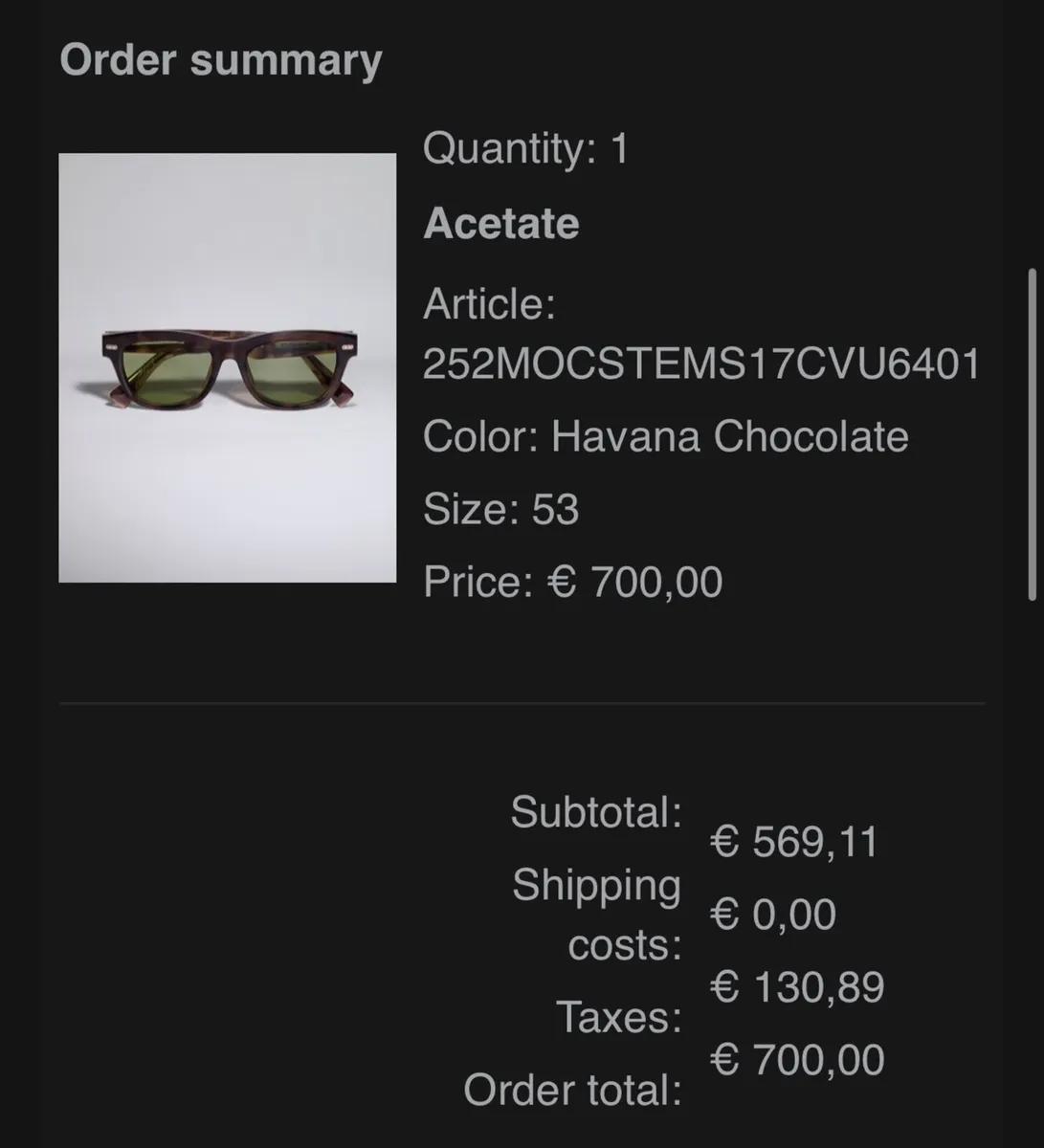Image resolution: width=1044 pixels, height=1148 pixels.
Task: Click the Article: label
Action: (x=489, y=304)
